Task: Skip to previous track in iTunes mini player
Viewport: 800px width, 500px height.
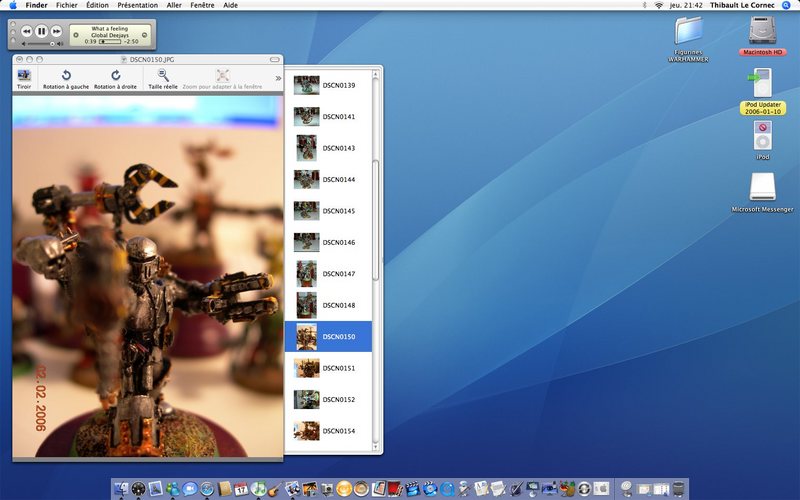Action: 26,31
